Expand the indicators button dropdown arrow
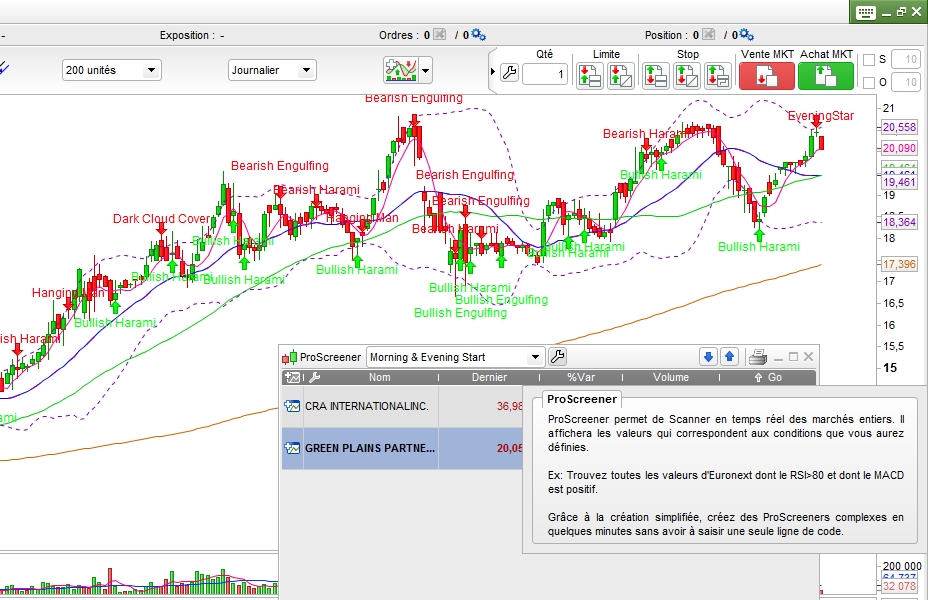This screenshot has height=600, width=928. (426, 70)
